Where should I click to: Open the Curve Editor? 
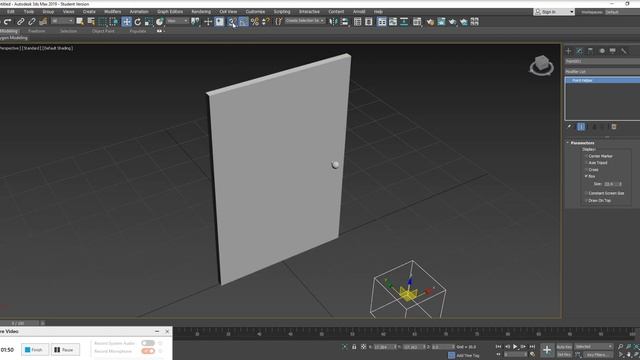tap(393, 21)
